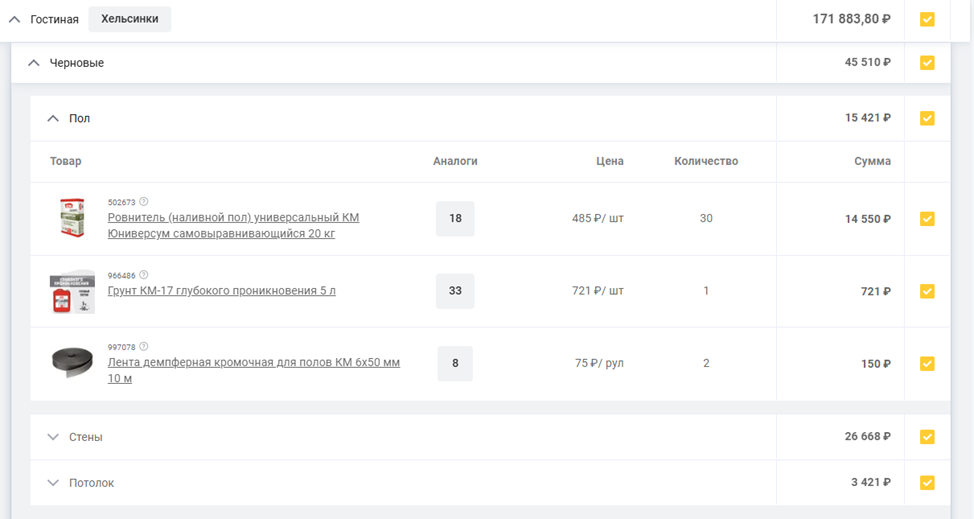Click help icon next to article 966486
Viewport: 974px width, 519px height.
(x=144, y=275)
